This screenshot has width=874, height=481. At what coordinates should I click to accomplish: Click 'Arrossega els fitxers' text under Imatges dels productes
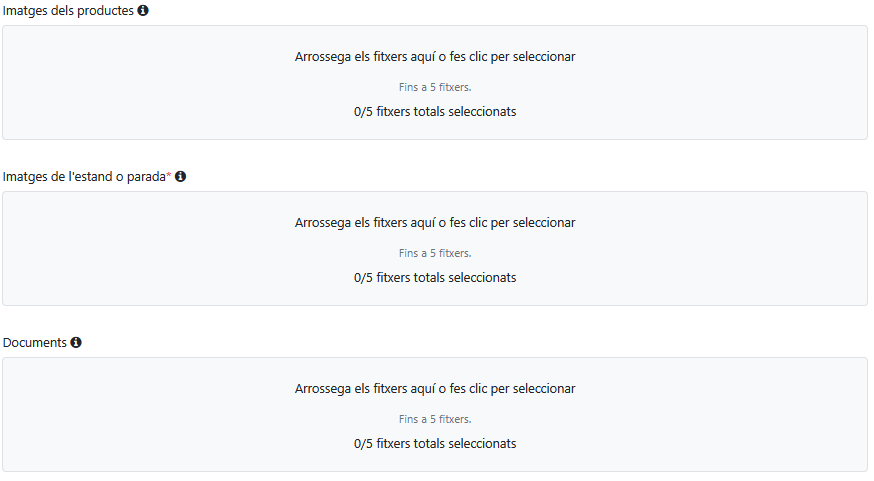point(435,57)
